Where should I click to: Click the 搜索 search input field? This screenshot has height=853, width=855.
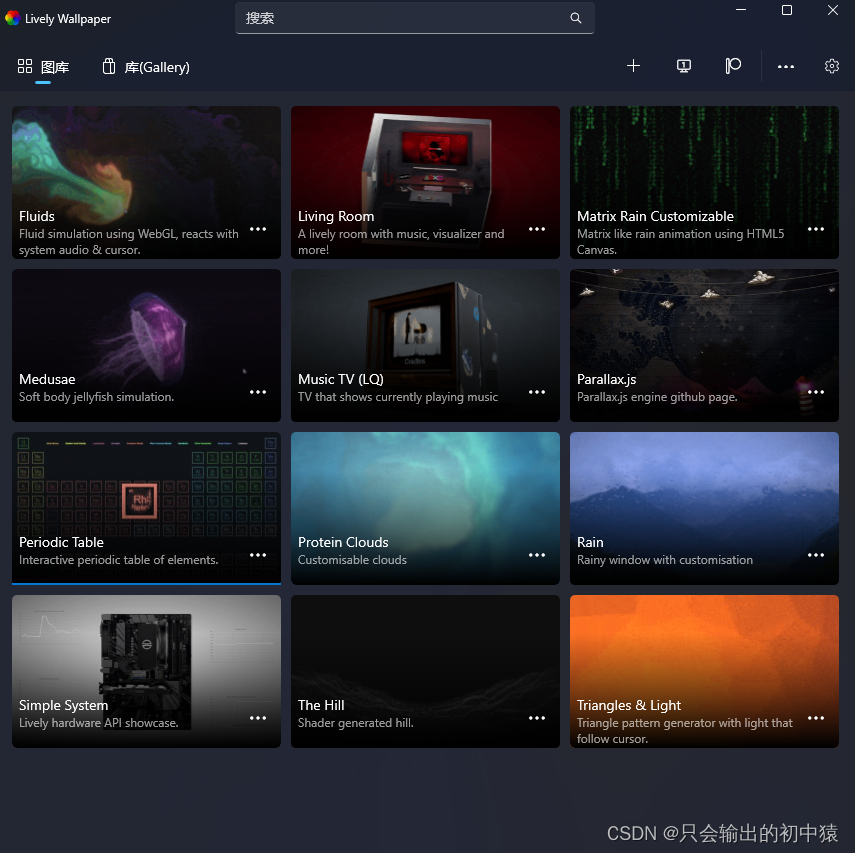click(414, 18)
